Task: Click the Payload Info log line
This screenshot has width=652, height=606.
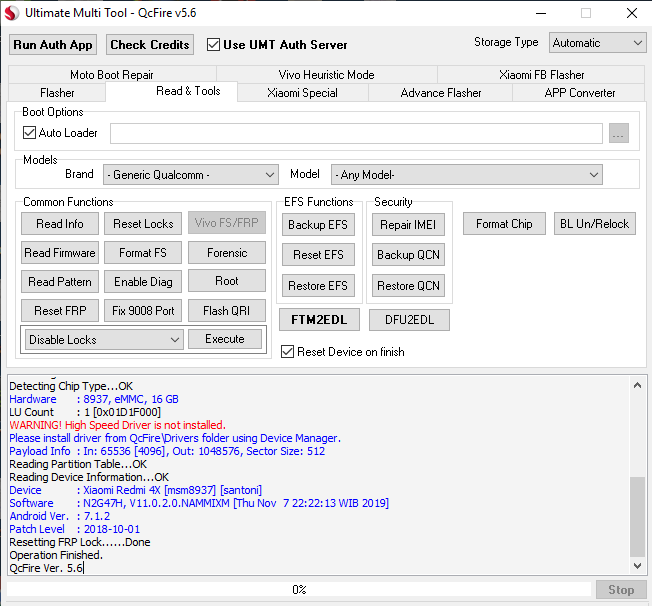Action: point(167,451)
